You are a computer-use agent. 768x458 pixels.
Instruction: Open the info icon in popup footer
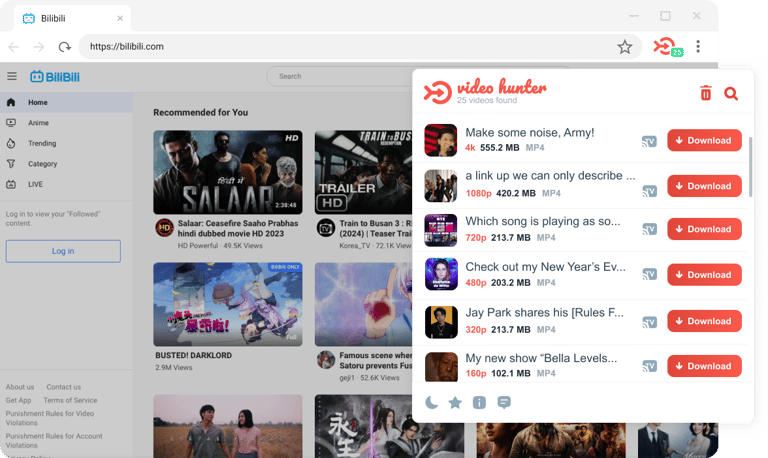[x=479, y=402]
